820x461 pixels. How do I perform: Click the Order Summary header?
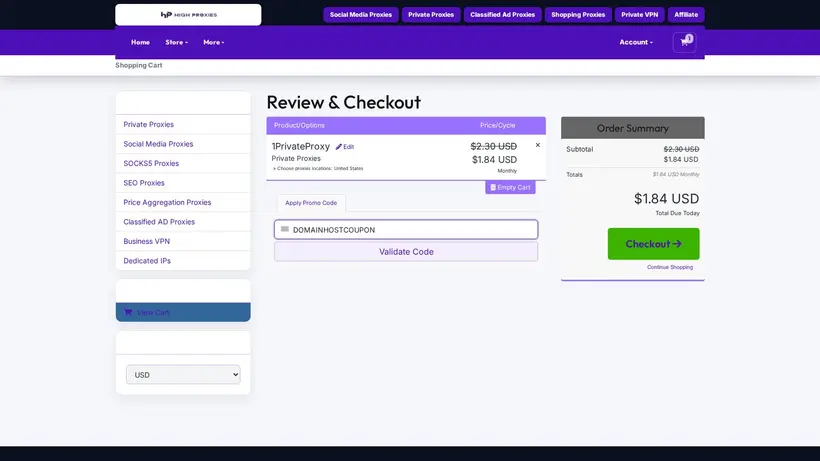pos(633,128)
